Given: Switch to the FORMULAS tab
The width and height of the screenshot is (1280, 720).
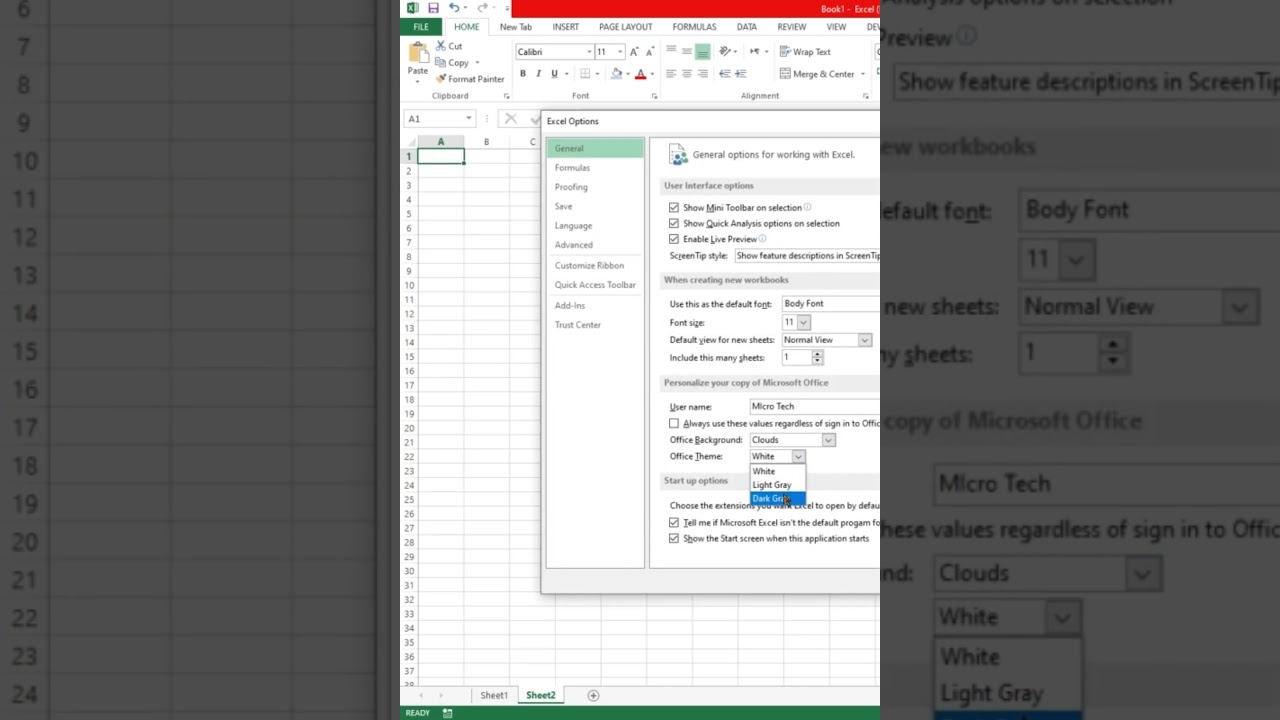Looking at the screenshot, I should click(x=694, y=27).
